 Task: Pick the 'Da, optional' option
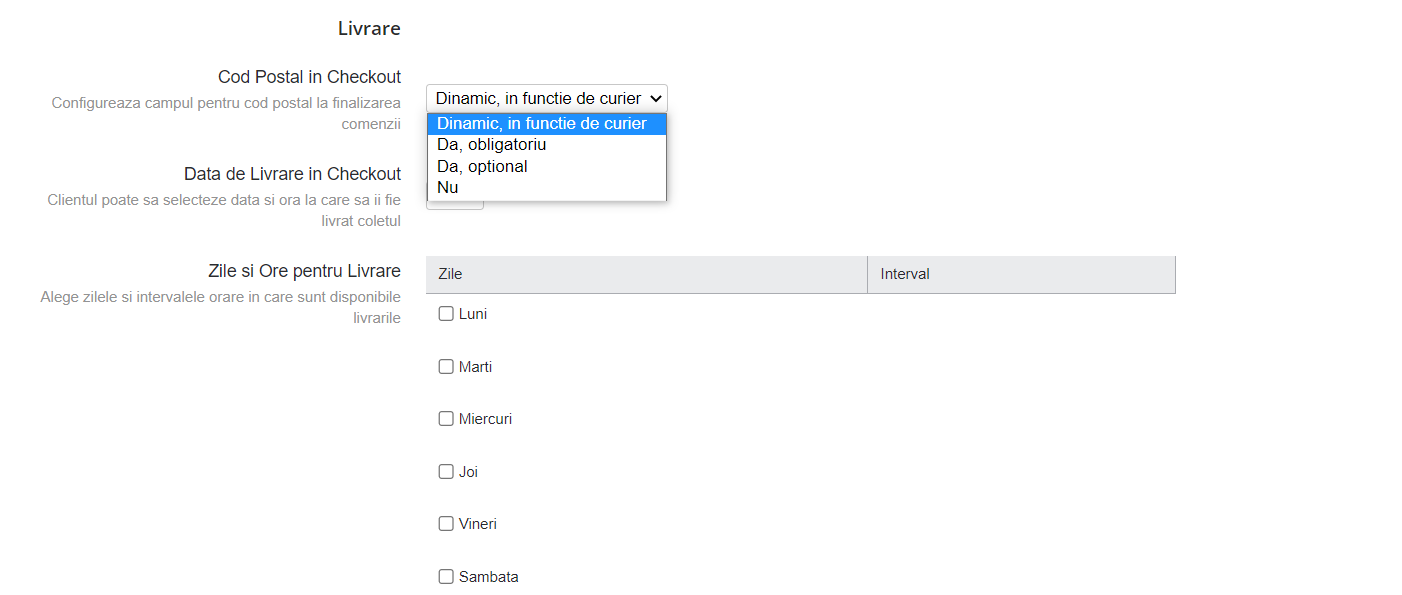pyautogui.click(x=547, y=166)
